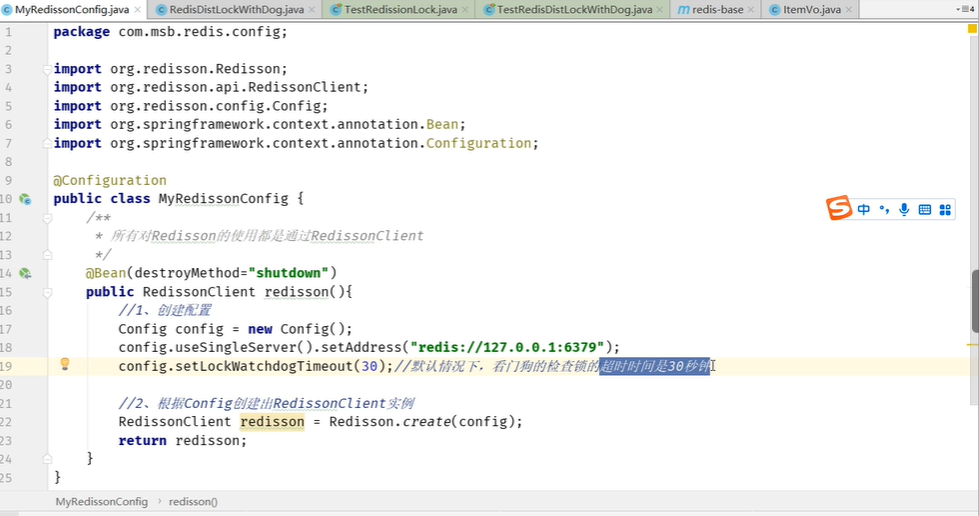Click the "redis://127.0.0.1:6379" address string
Image resolution: width=979 pixels, height=516 pixels.
pyautogui.click(x=507, y=347)
